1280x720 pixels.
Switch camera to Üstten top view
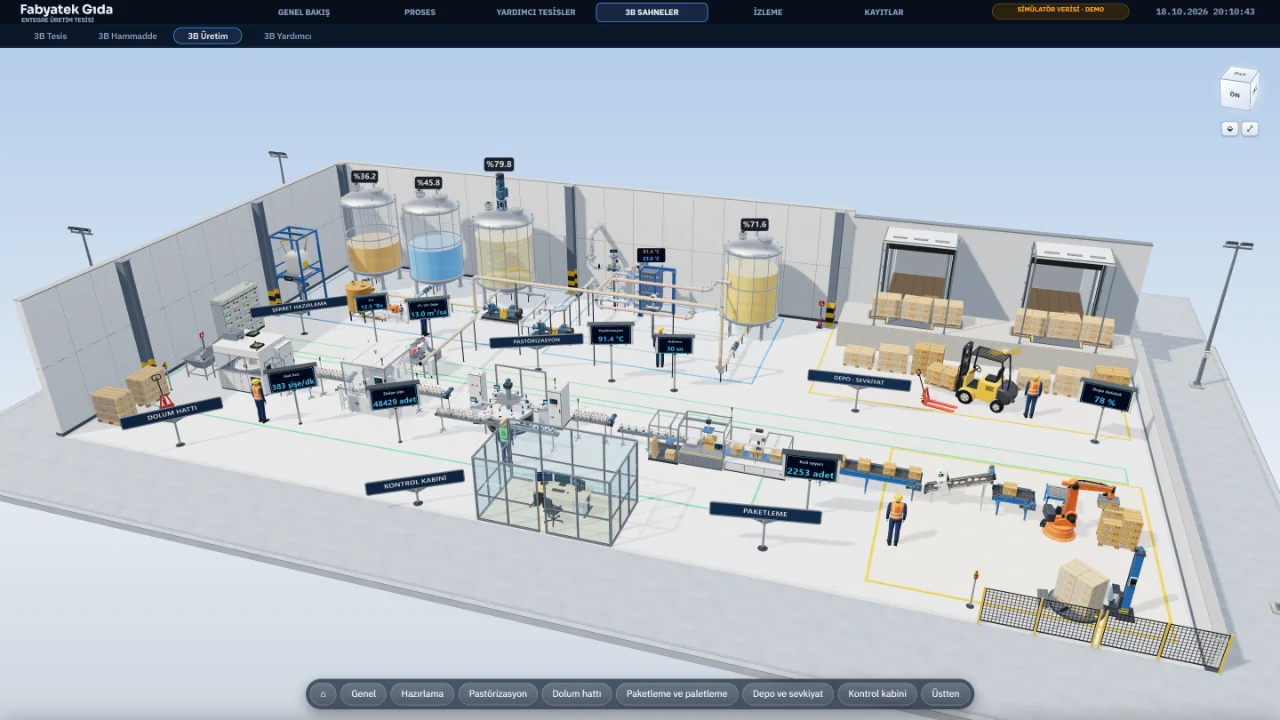[x=945, y=693]
